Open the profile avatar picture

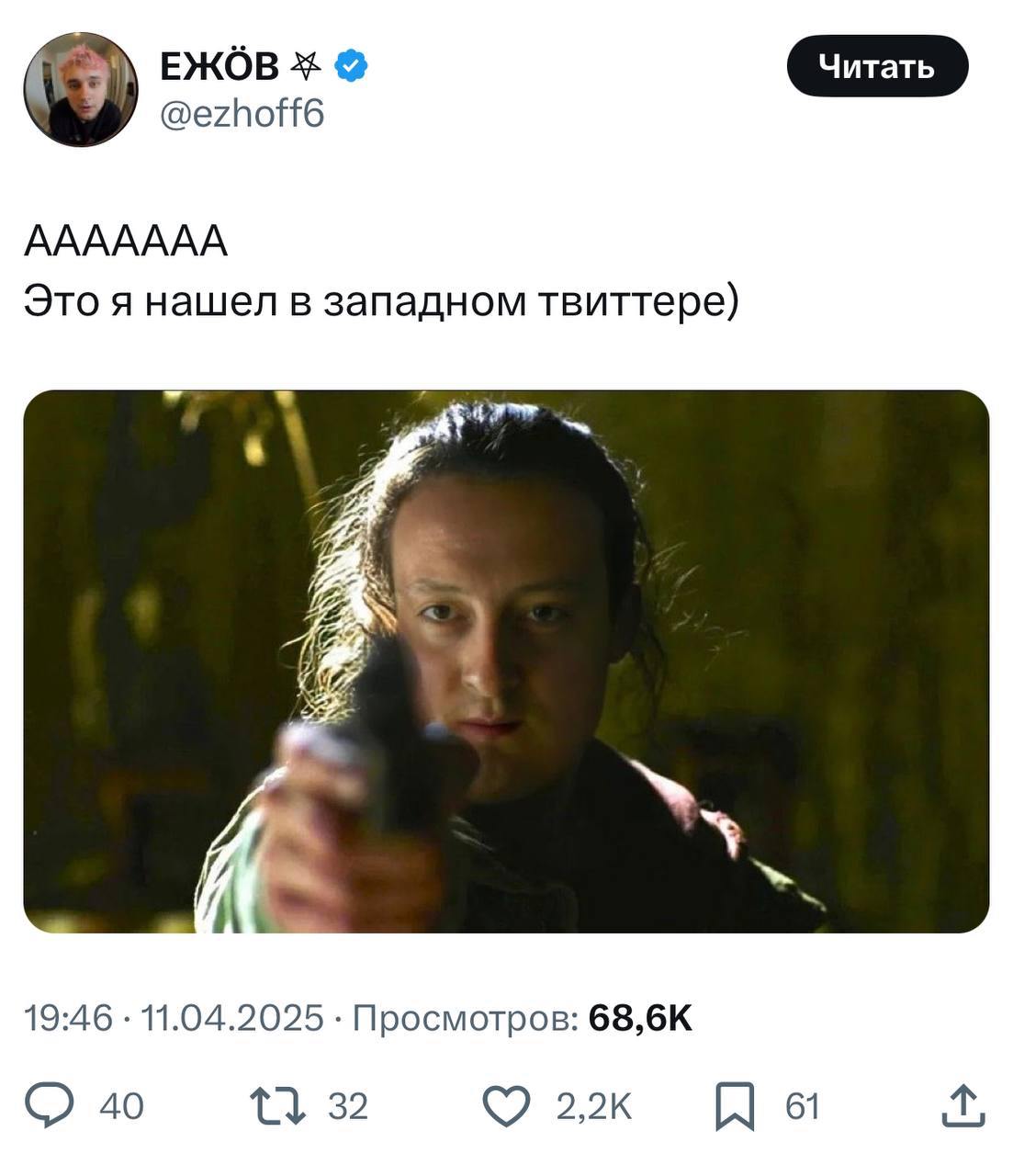[80, 89]
